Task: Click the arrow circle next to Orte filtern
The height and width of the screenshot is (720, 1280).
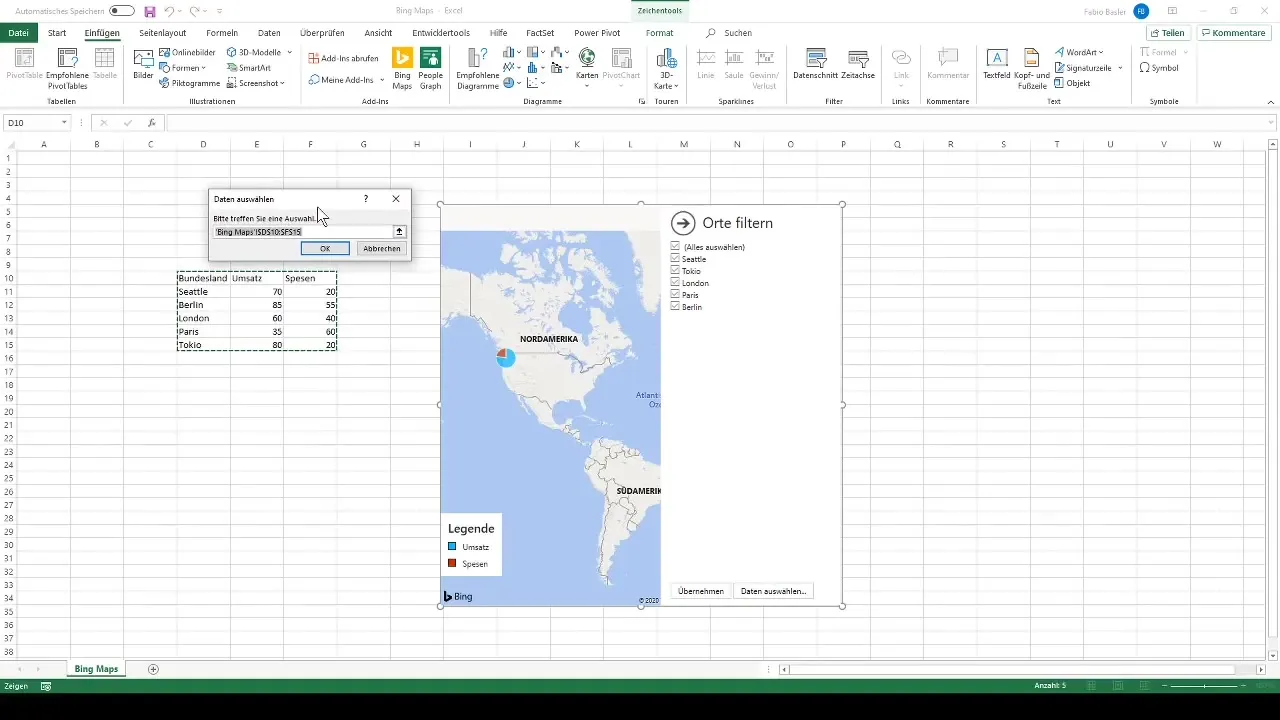Action: tap(683, 223)
